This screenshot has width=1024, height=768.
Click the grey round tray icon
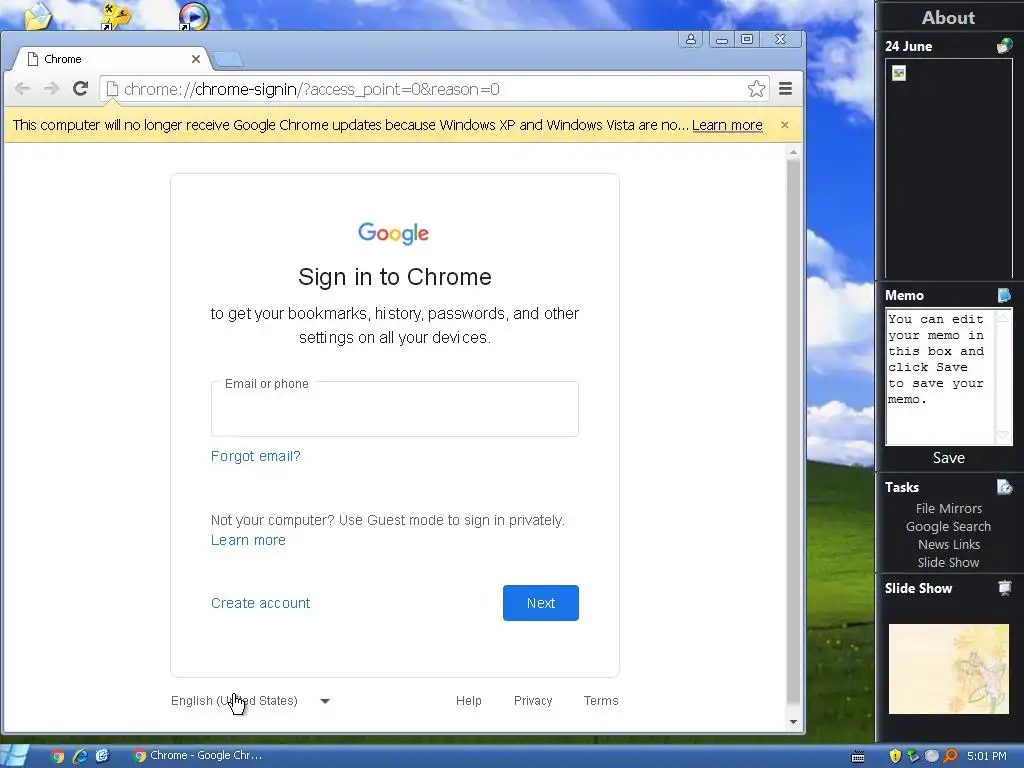point(932,756)
